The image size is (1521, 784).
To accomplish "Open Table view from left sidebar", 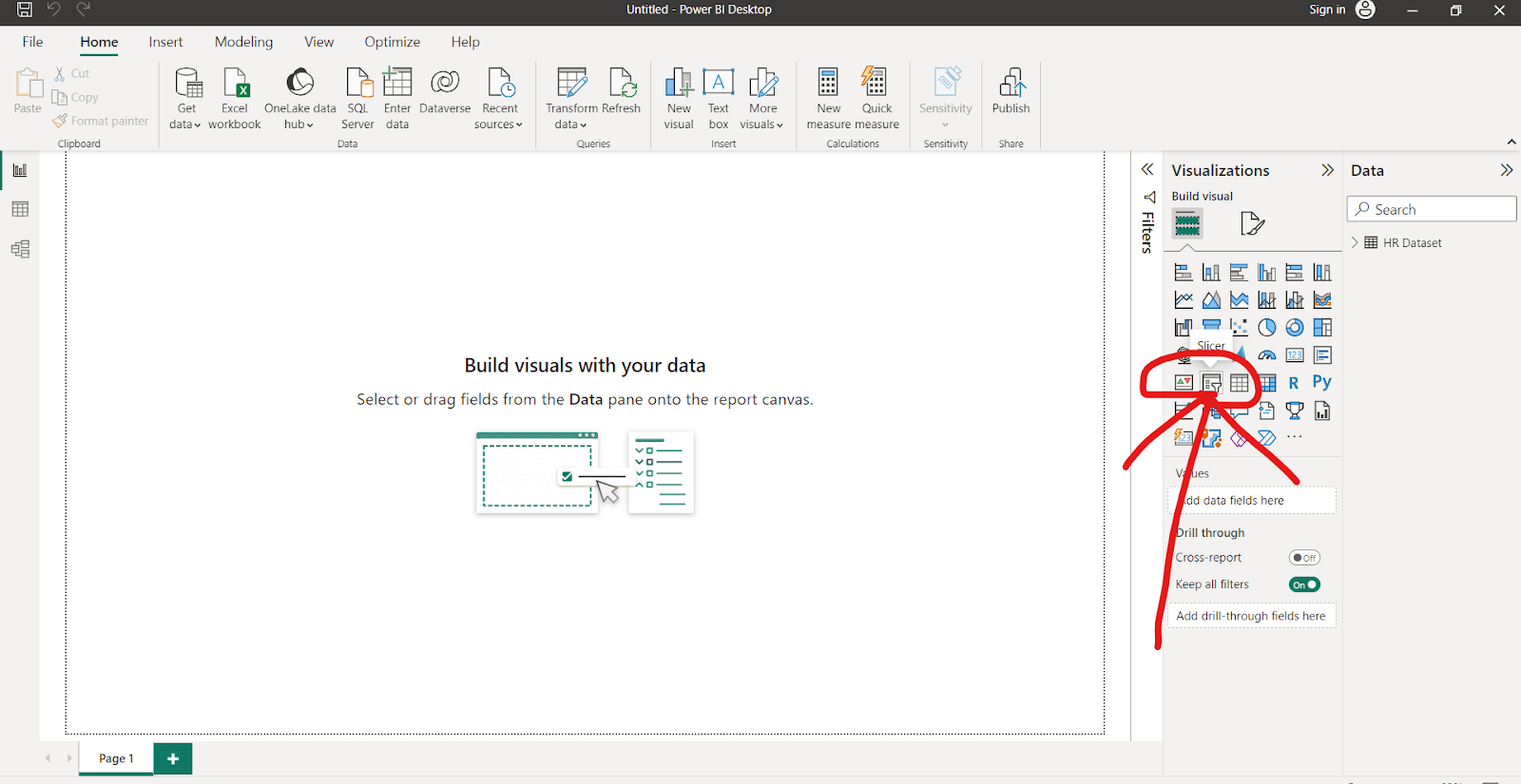I will 20,209.
